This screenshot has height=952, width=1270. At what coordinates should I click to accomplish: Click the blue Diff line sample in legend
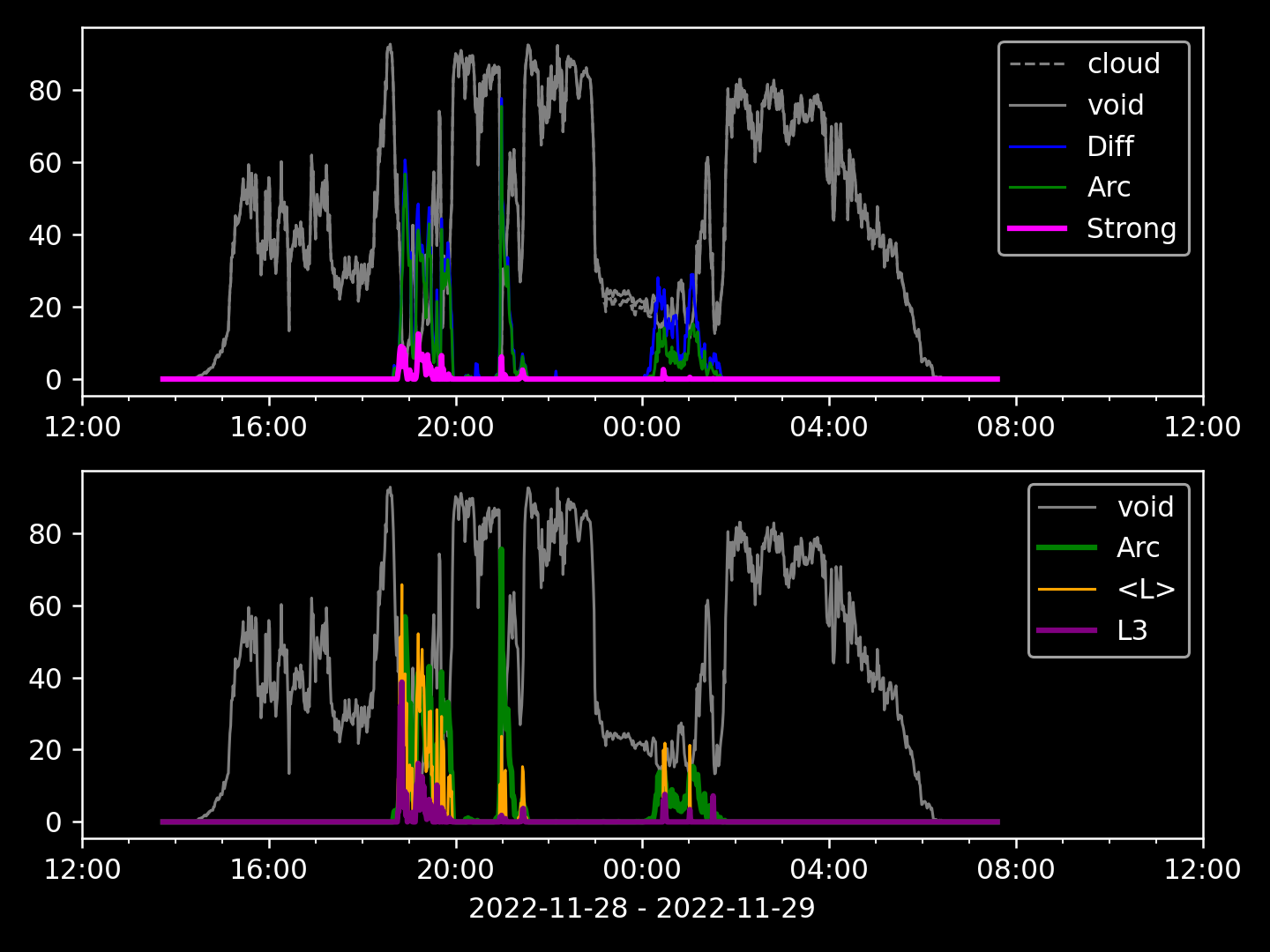(1037, 146)
